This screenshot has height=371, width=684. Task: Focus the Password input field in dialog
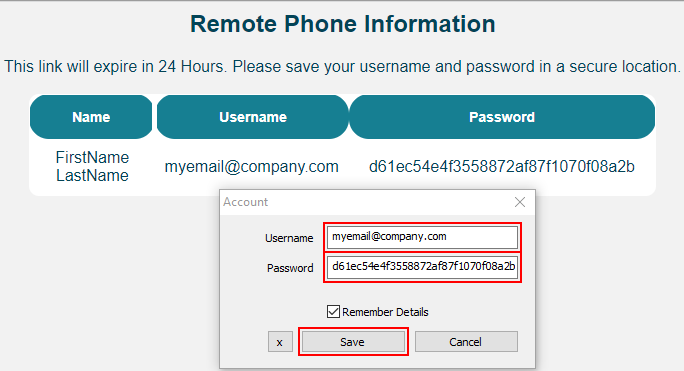tap(422, 267)
